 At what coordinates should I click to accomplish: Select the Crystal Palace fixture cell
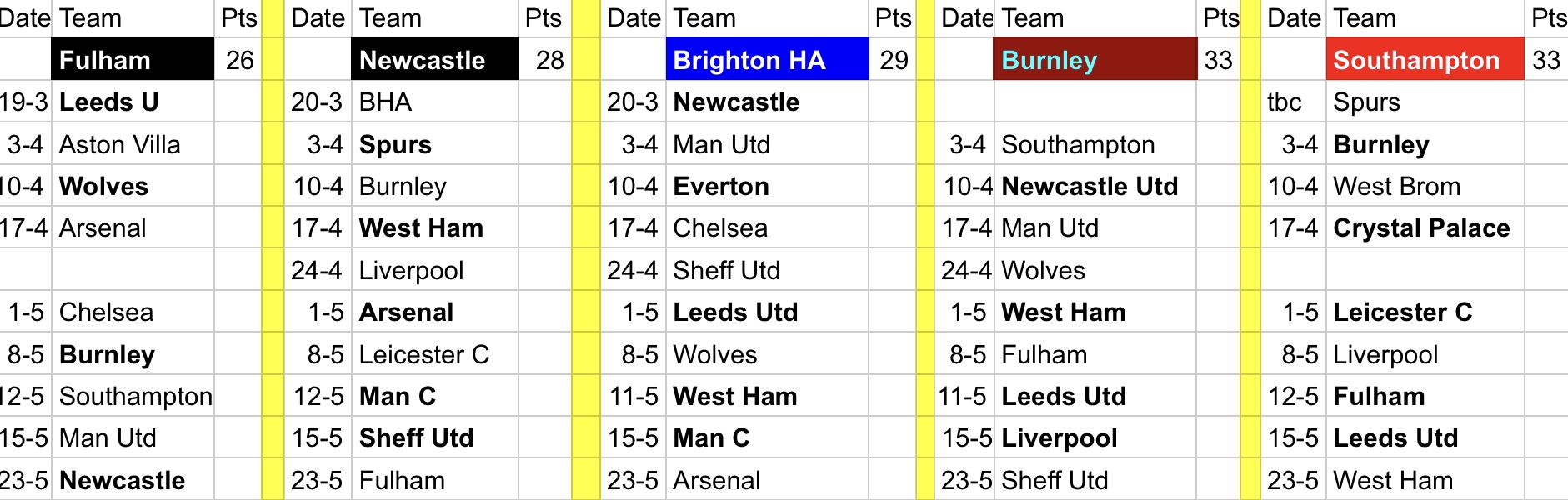click(x=1425, y=228)
